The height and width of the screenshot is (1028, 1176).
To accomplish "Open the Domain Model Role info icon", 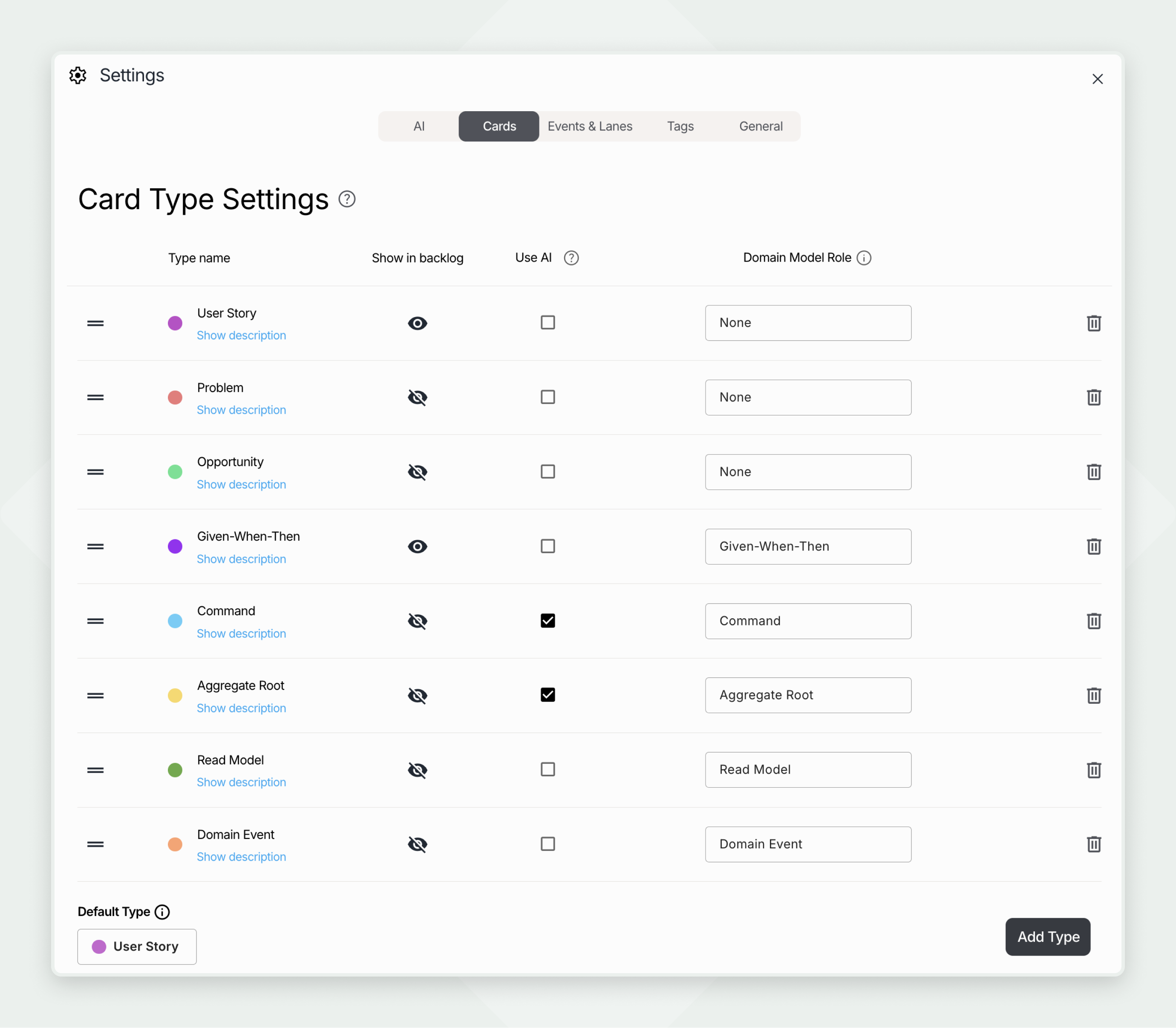I will click(x=863, y=258).
